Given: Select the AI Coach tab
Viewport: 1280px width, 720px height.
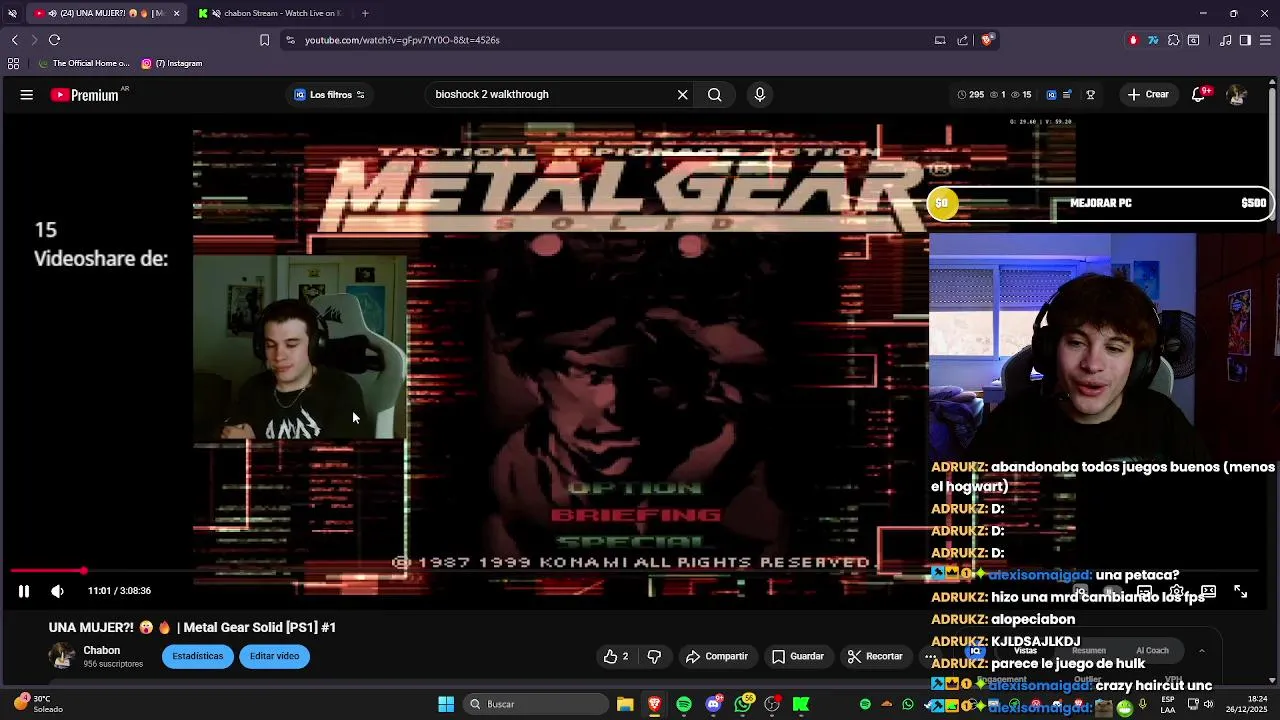Looking at the screenshot, I should (x=1152, y=650).
